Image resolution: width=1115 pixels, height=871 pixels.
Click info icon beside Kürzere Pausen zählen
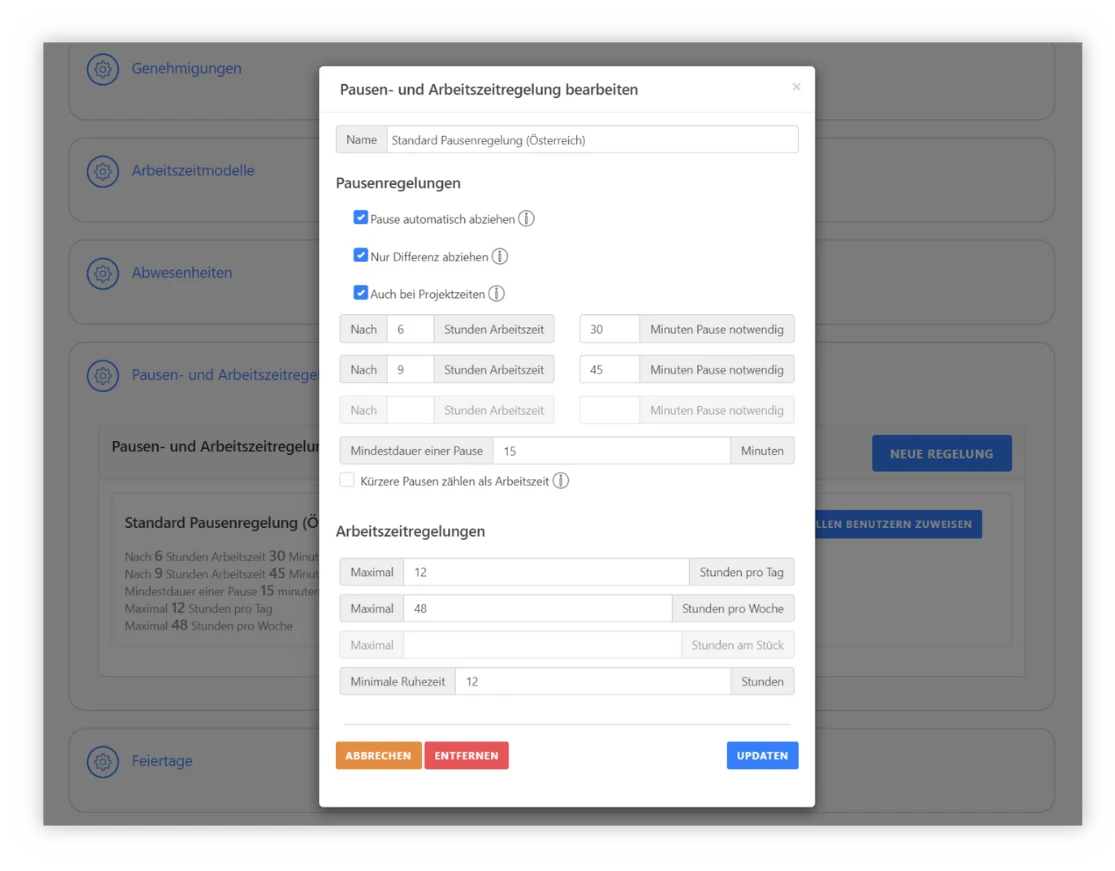(561, 481)
